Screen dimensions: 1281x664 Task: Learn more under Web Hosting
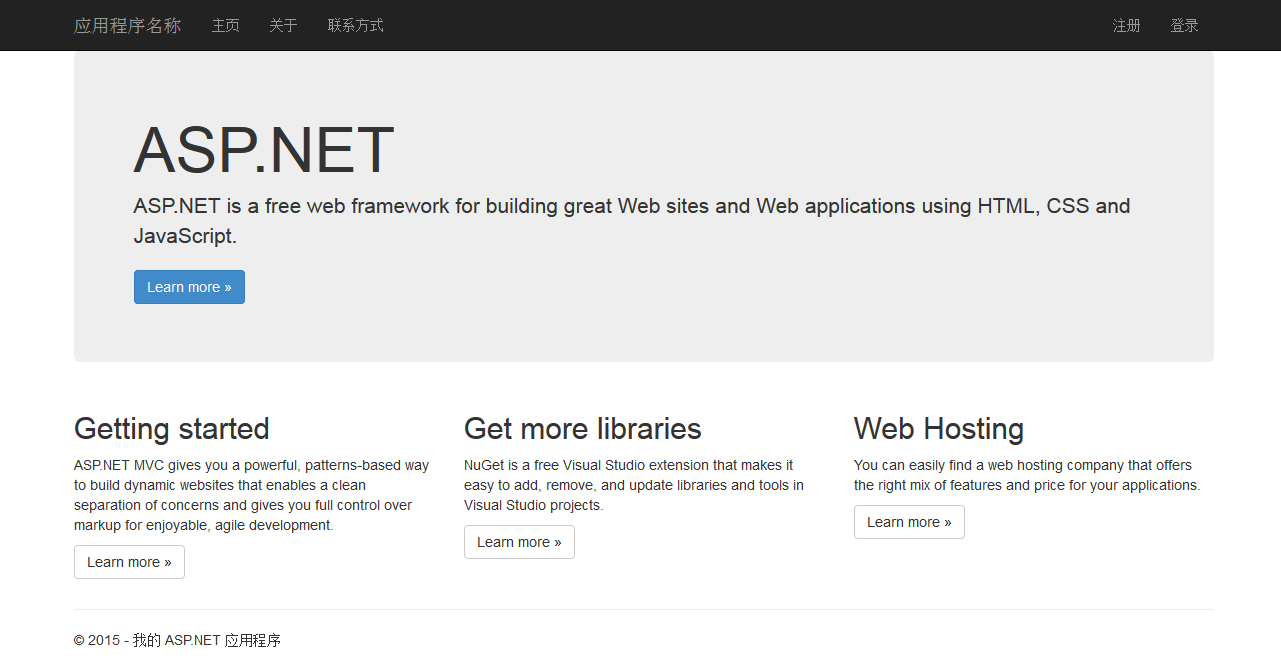coord(909,522)
